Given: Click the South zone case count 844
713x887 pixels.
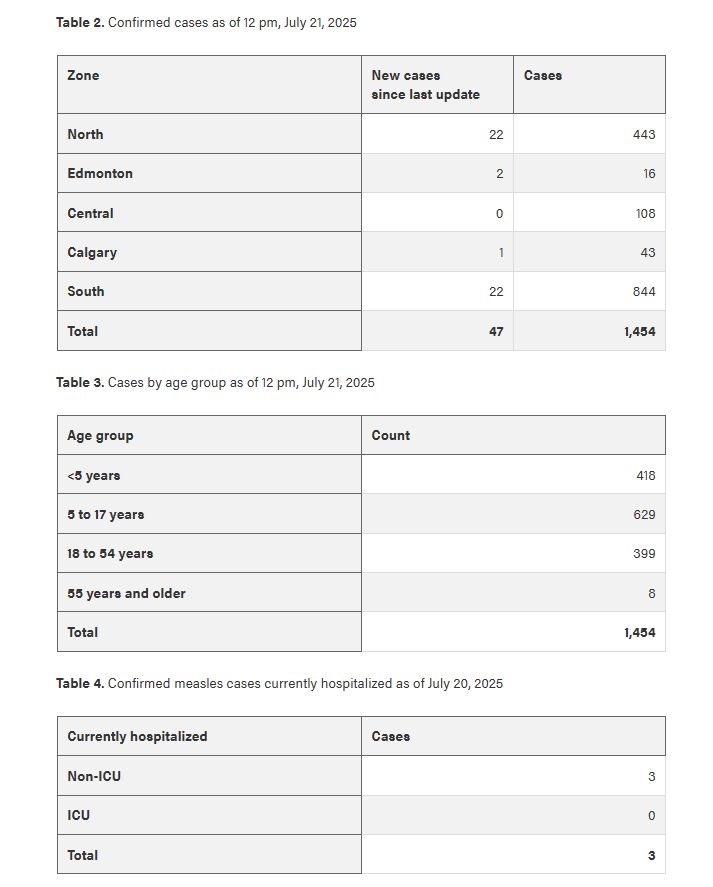Looking at the screenshot, I should coord(644,291).
